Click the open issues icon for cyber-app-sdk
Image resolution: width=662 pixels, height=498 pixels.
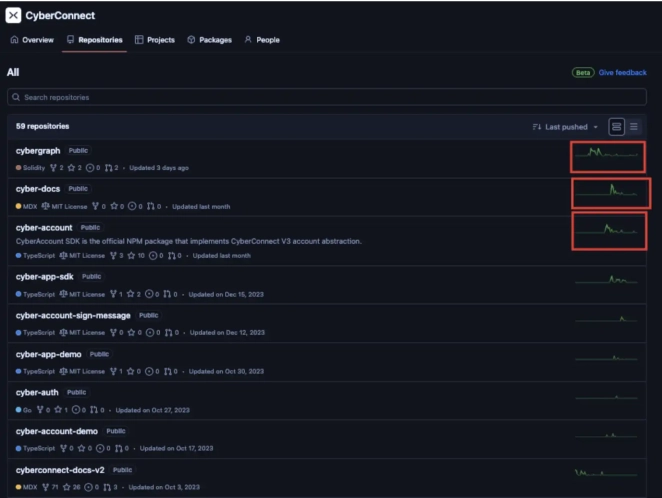tap(150, 294)
